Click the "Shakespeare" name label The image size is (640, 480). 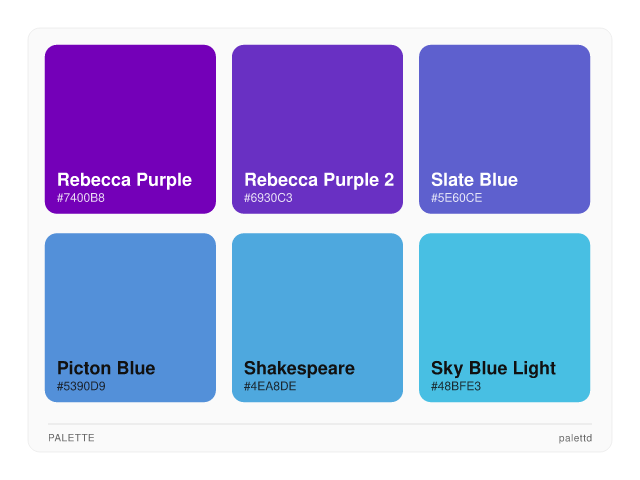coord(299,368)
